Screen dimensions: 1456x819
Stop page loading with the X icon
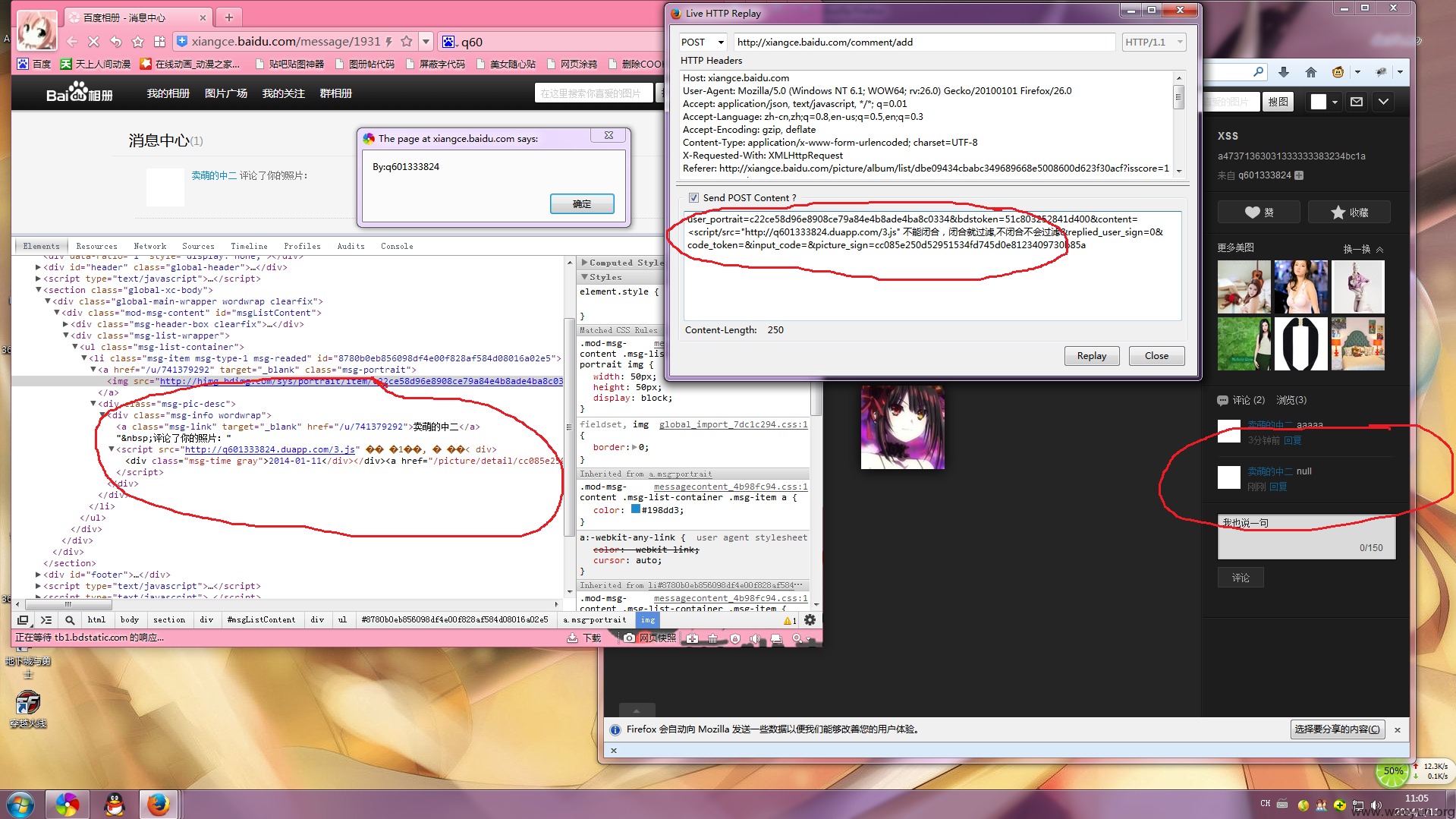point(93,42)
